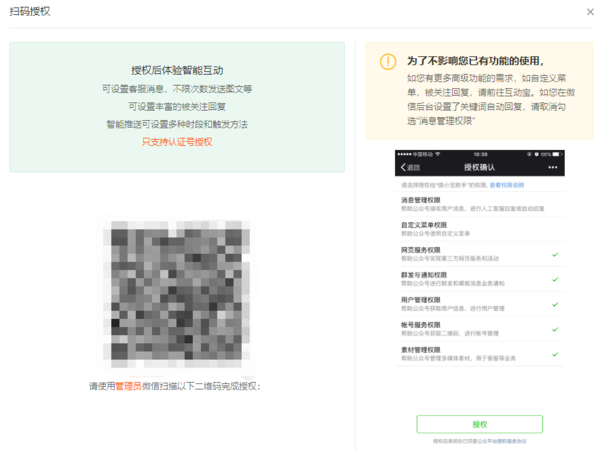This screenshot has width=600, height=458.
Task: Uncheck the 网页服务权限 green checkmark
Action: 555,254
